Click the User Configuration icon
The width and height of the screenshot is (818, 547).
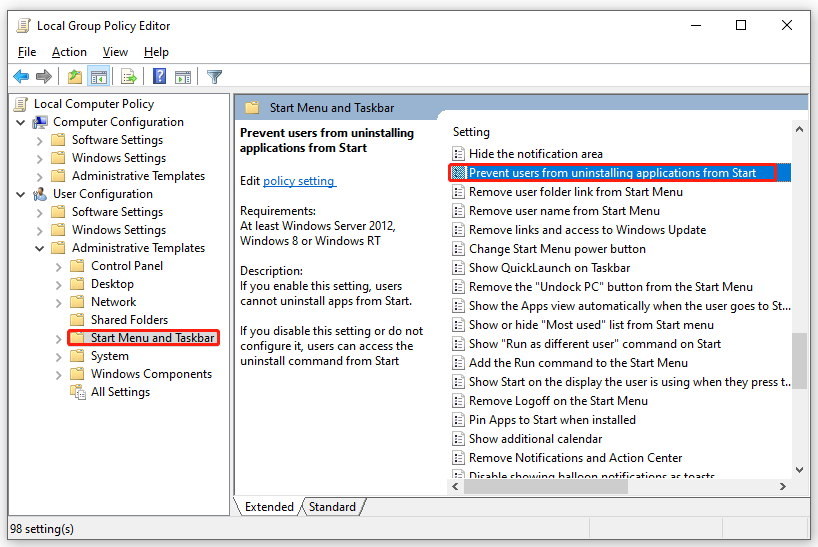tap(40, 194)
